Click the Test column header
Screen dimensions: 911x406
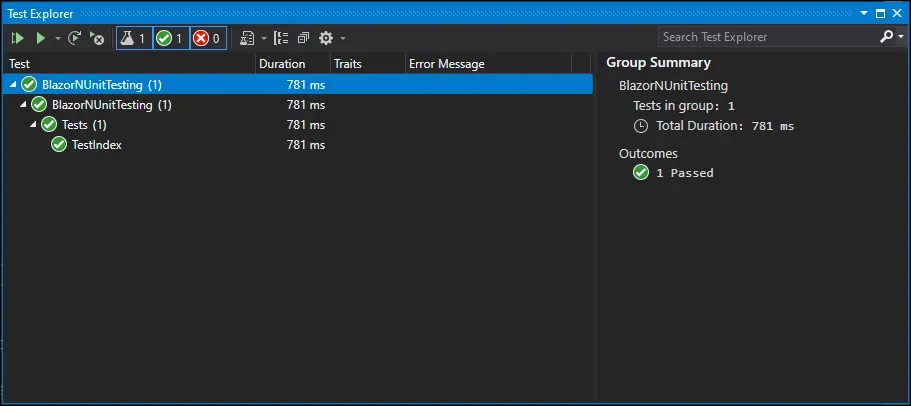pyautogui.click(x=129, y=64)
